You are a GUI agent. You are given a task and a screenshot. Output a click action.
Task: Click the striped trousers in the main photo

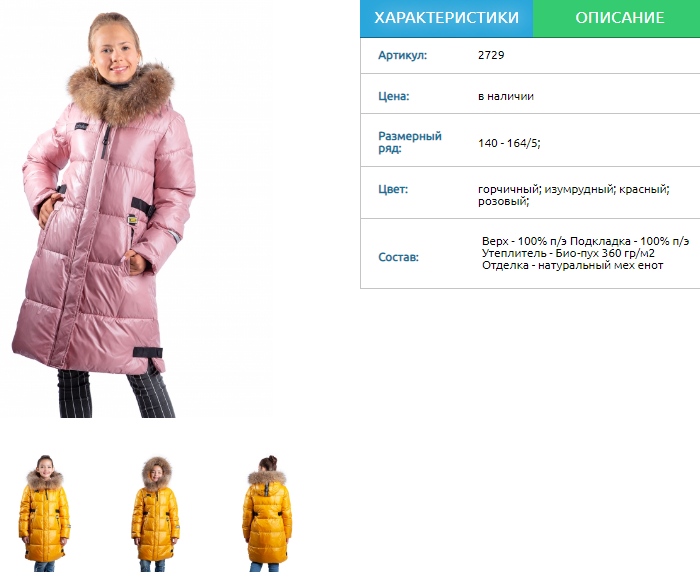[x=116, y=393]
